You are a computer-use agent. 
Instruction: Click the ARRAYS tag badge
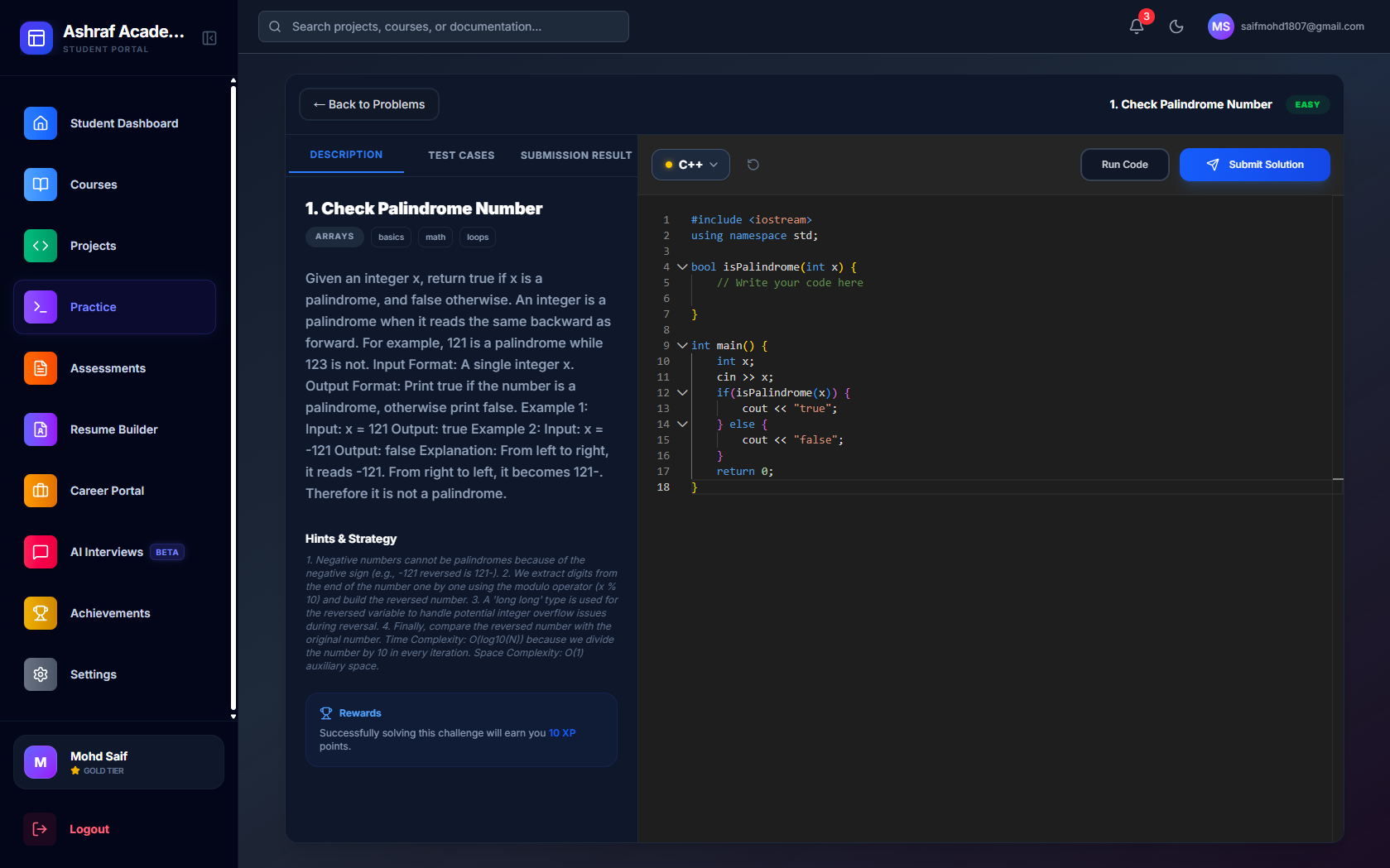click(x=334, y=237)
